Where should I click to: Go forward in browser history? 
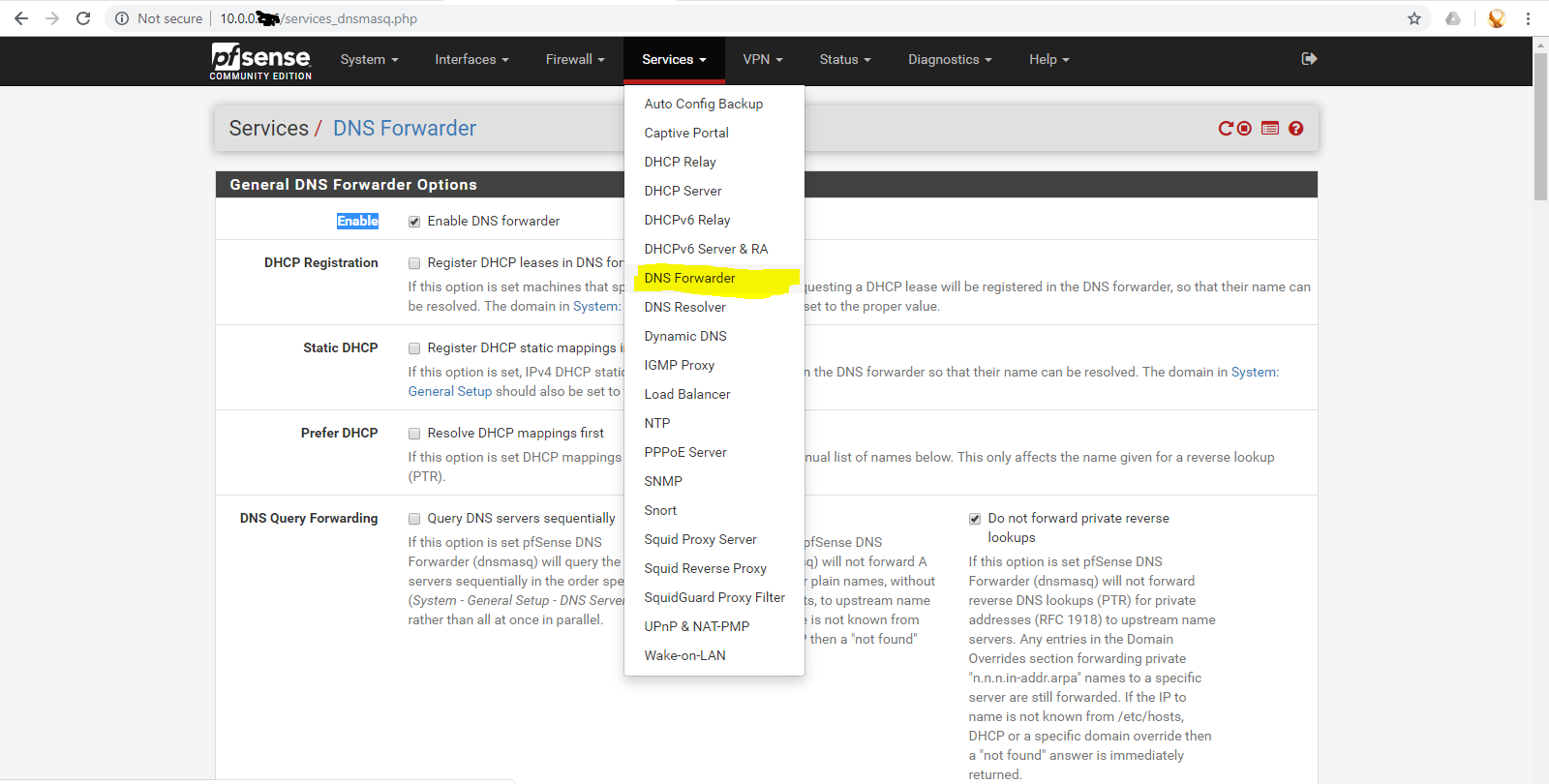click(x=52, y=18)
